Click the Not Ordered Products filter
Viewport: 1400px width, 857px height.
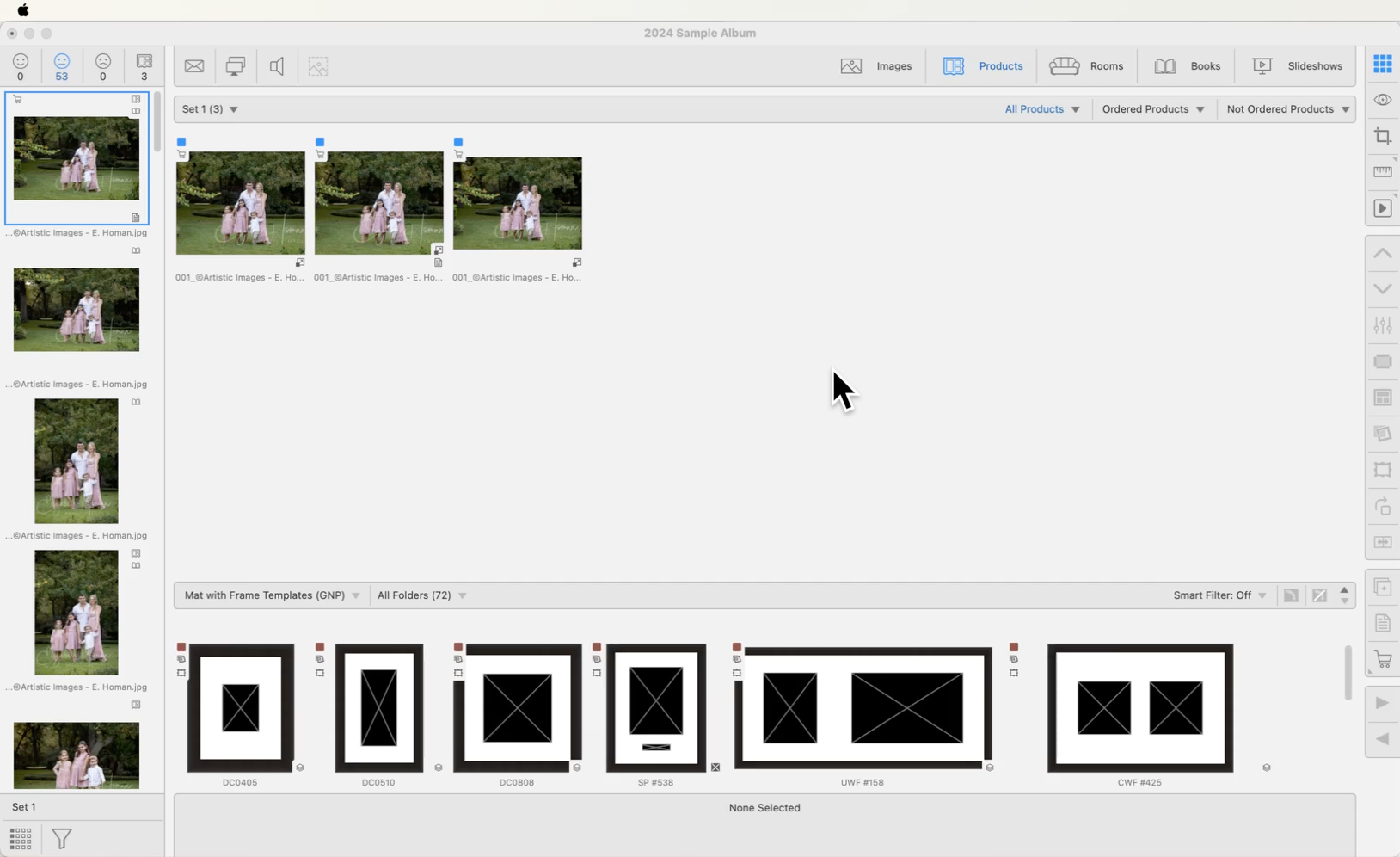[x=1287, y=109]
